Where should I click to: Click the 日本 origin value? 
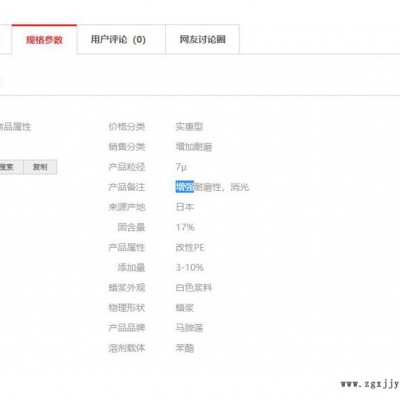coord(185,207)
